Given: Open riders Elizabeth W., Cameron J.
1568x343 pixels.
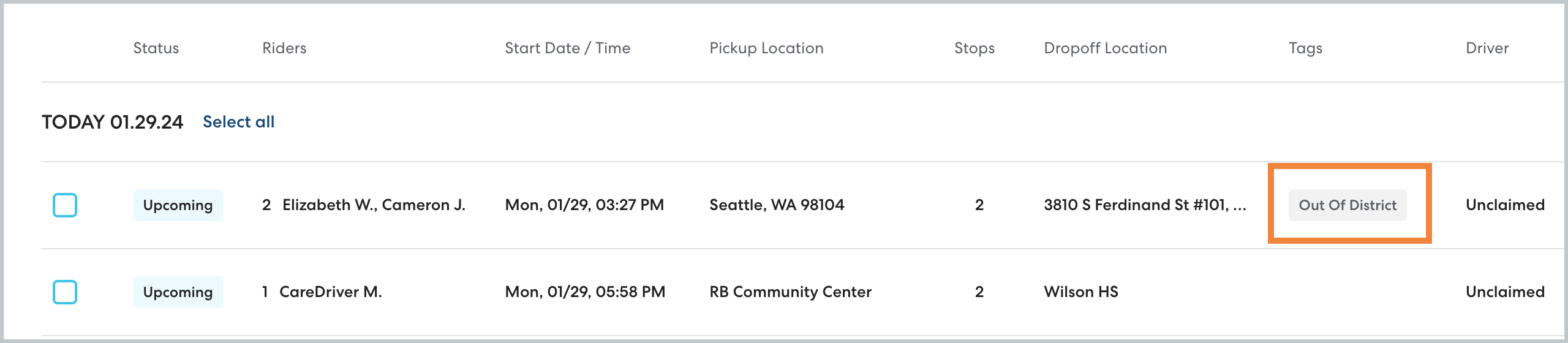Looking at the screenshot, I should (374, 205).
